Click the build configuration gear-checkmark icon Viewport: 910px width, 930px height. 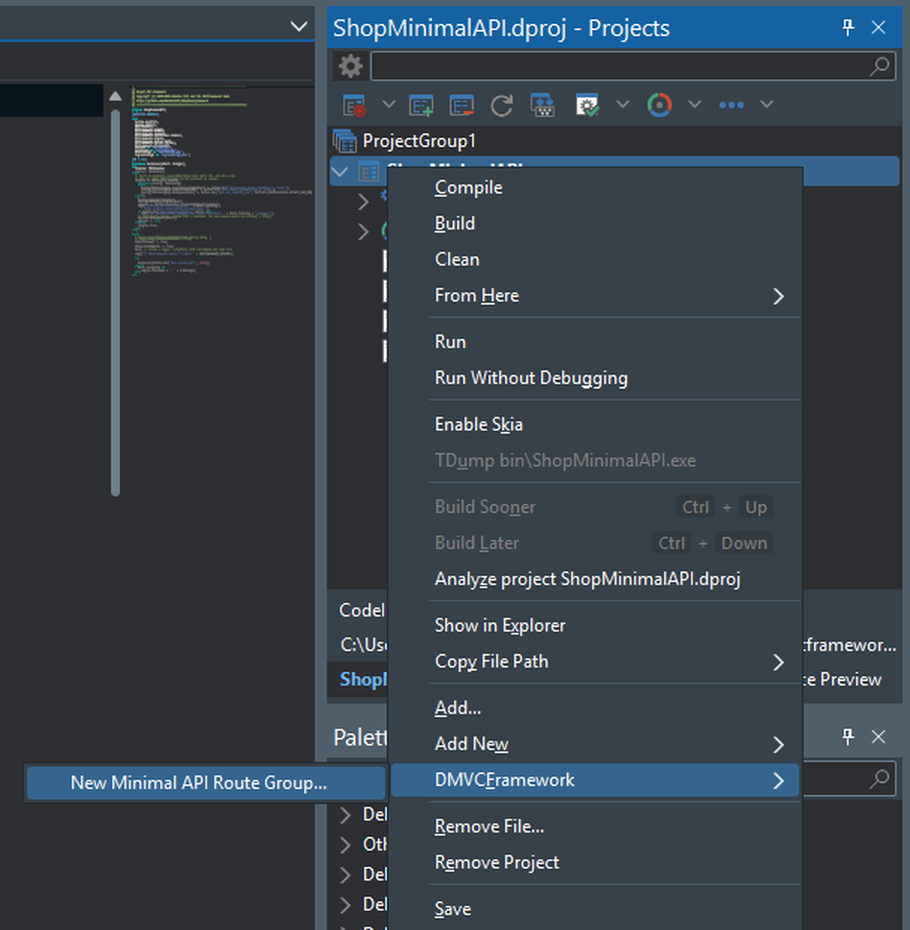click(587, 105)
